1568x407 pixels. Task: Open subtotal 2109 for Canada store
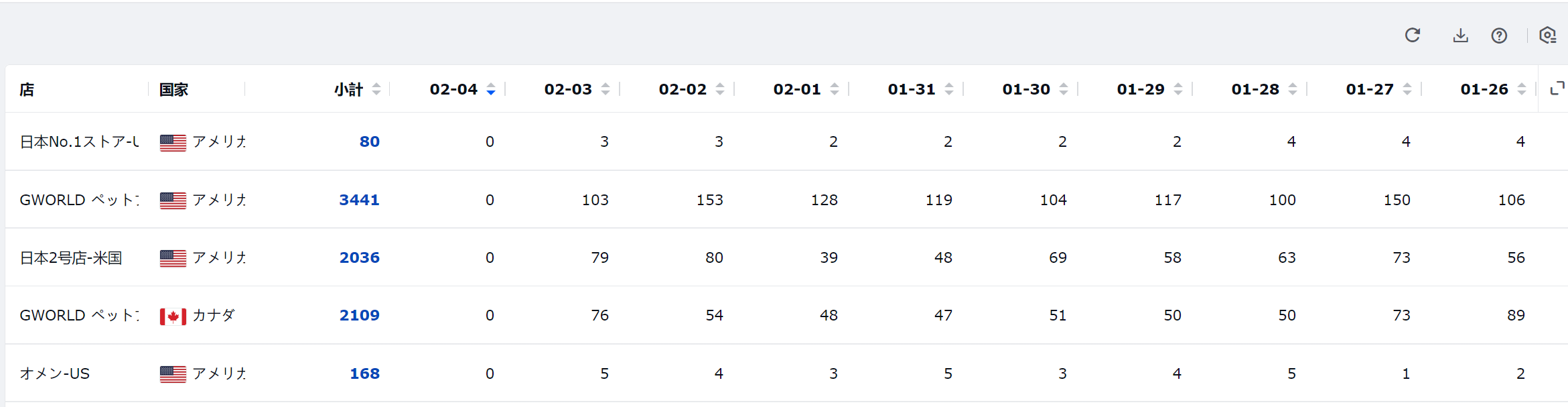click(359, 315)
